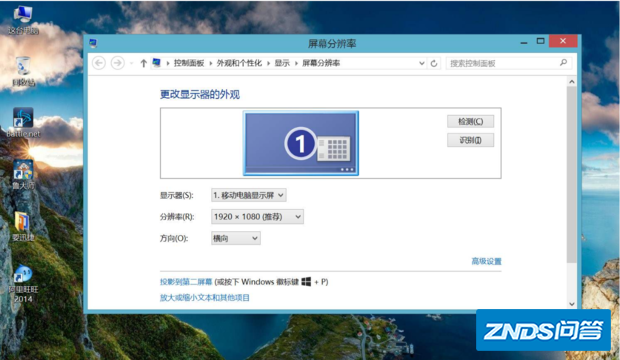Select the monitor 1 preview thumbnail

(x=301, y=143)
